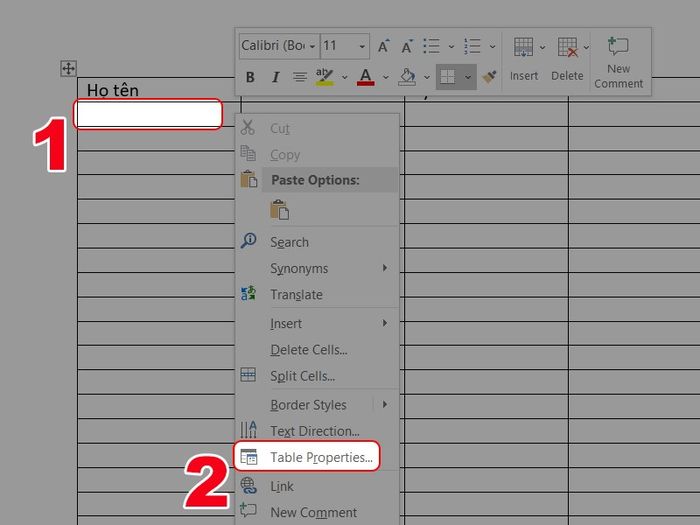
Task: Choose Text Direction... from context menu
Action: point(317,431)
